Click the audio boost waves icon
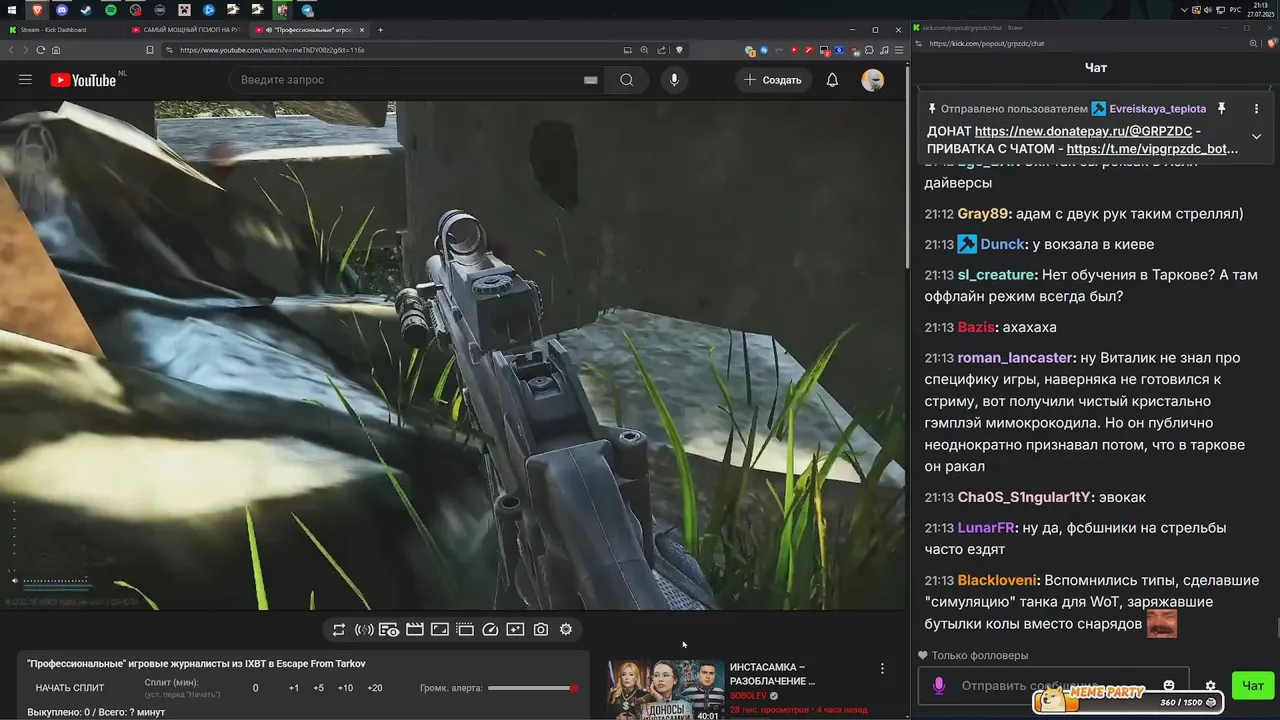Screen dimensions: 1280x720 point(364,629)
